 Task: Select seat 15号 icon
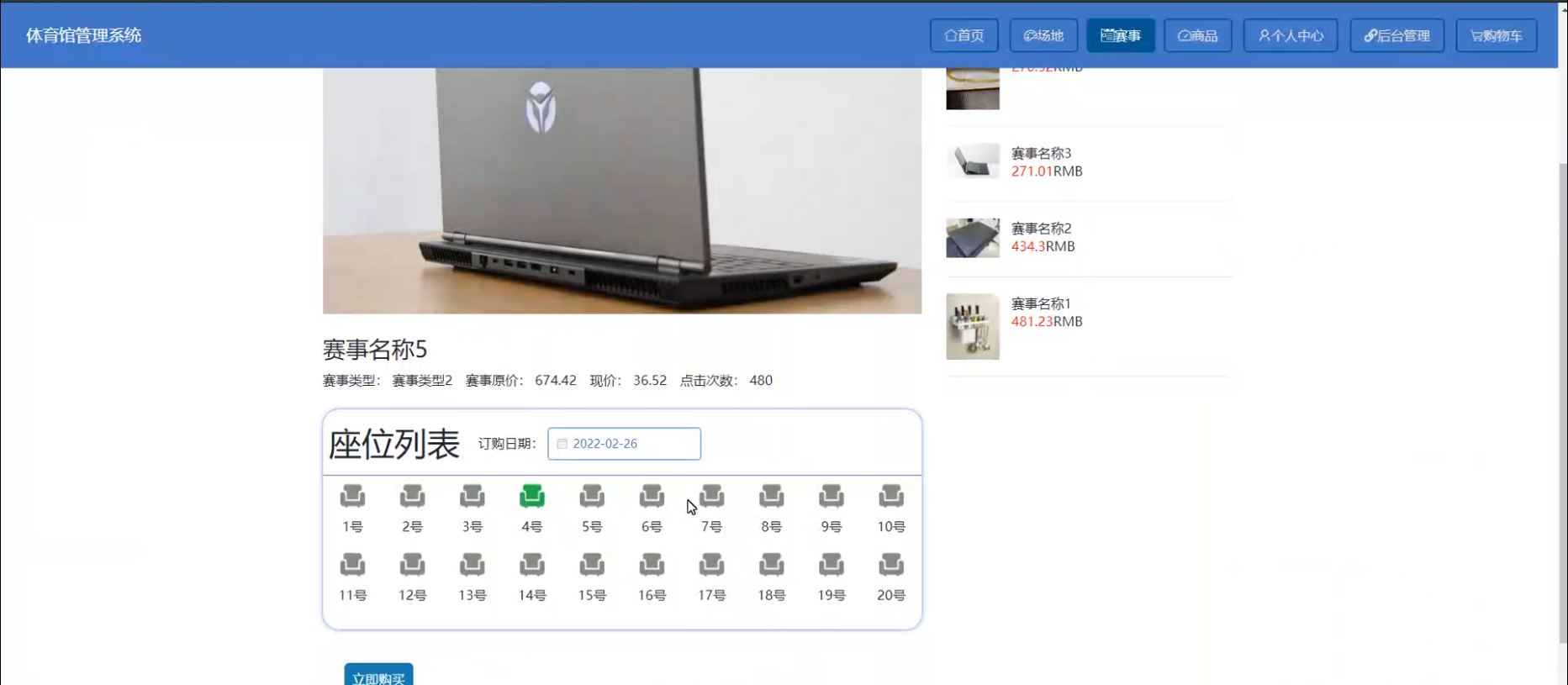592,564
